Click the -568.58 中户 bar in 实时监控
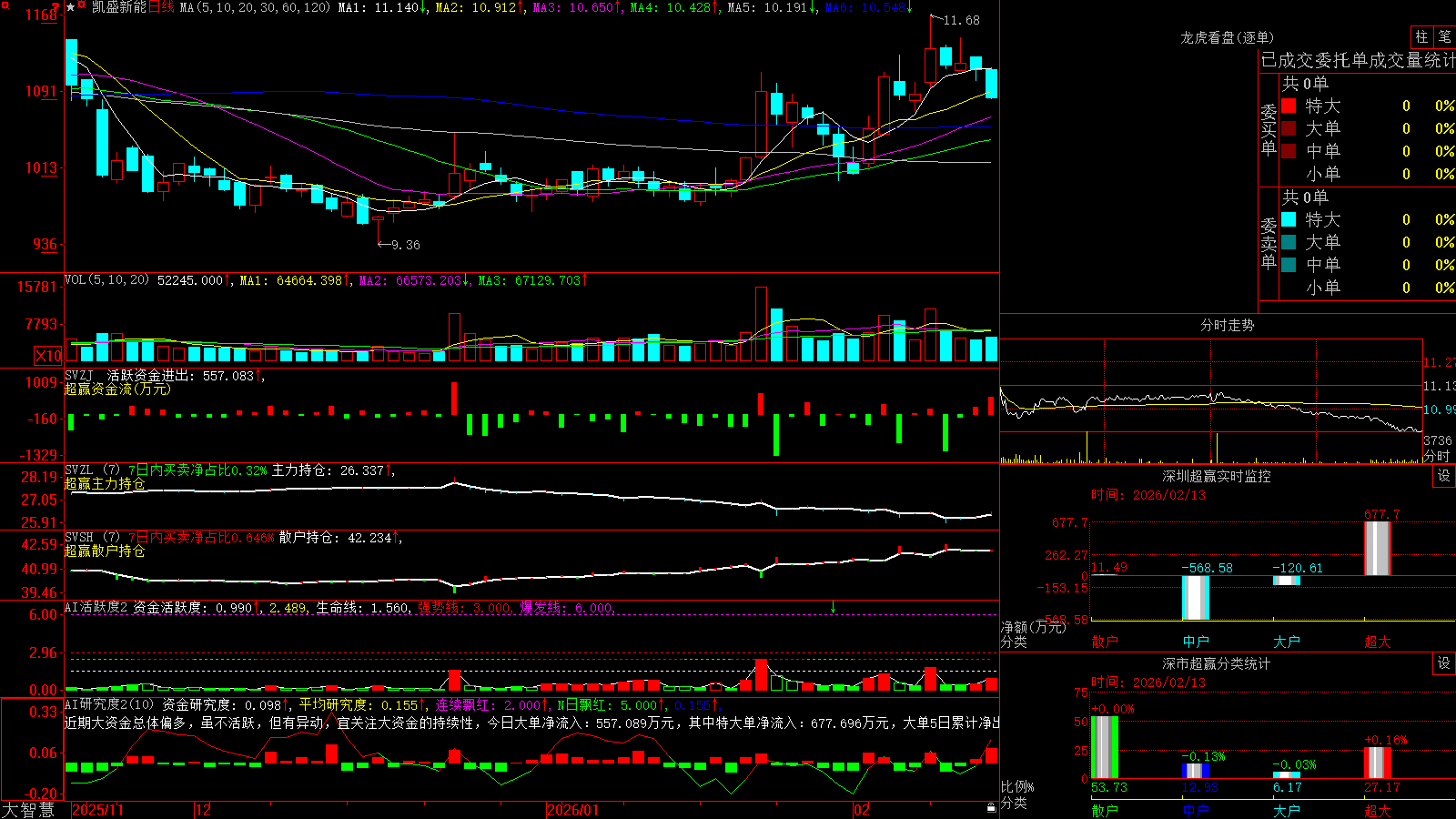1456x819 pixels. pyautogui.click(x=1196, y=598)
